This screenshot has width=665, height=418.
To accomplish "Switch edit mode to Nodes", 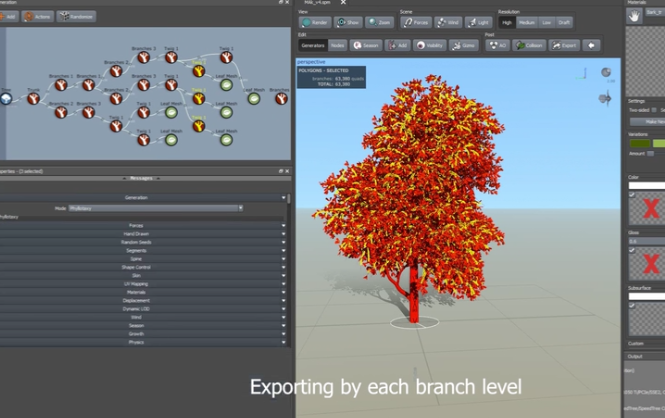I will [x=338, y=45].
